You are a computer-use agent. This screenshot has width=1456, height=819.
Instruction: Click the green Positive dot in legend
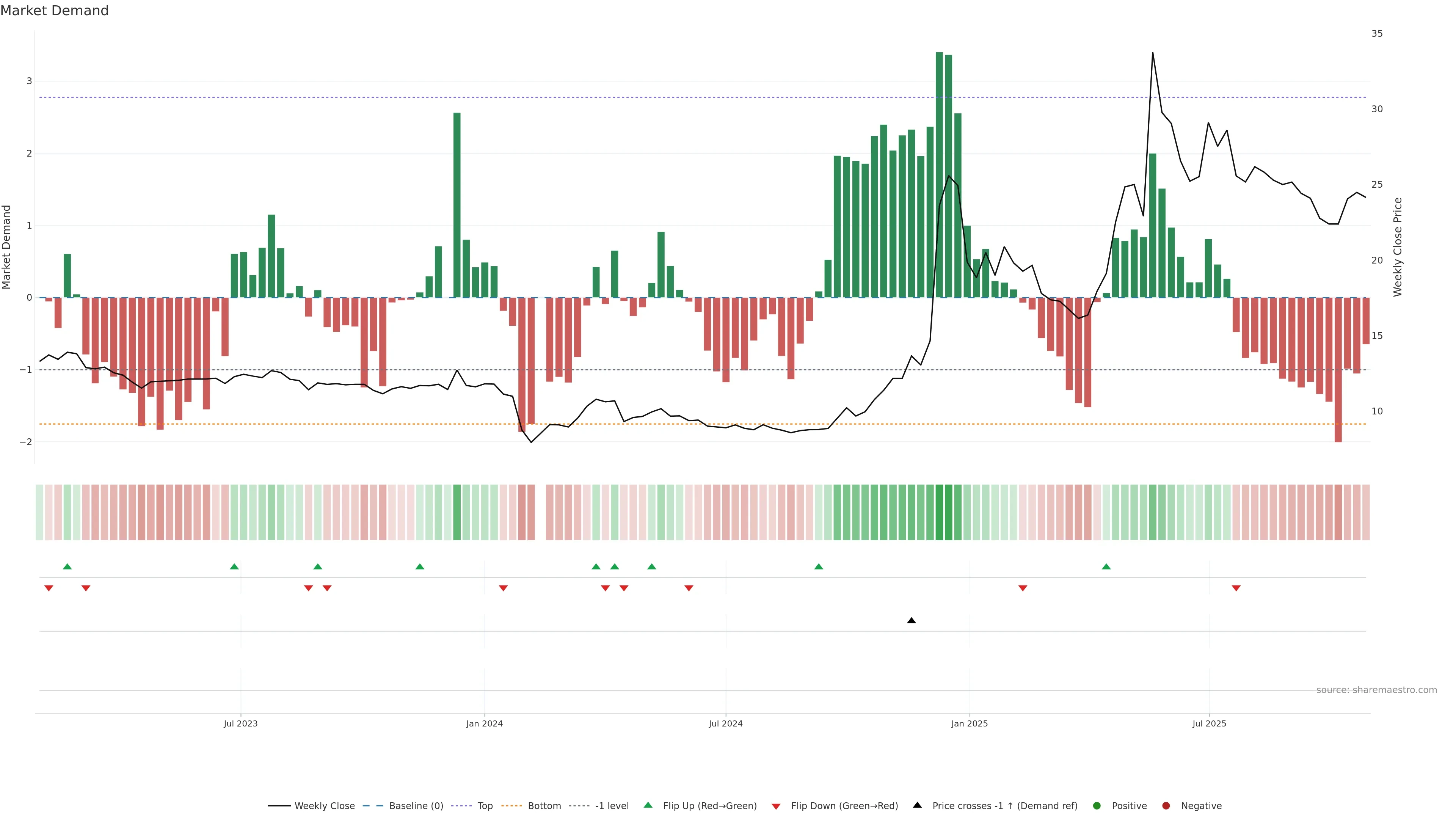(x=1097, y=805)
